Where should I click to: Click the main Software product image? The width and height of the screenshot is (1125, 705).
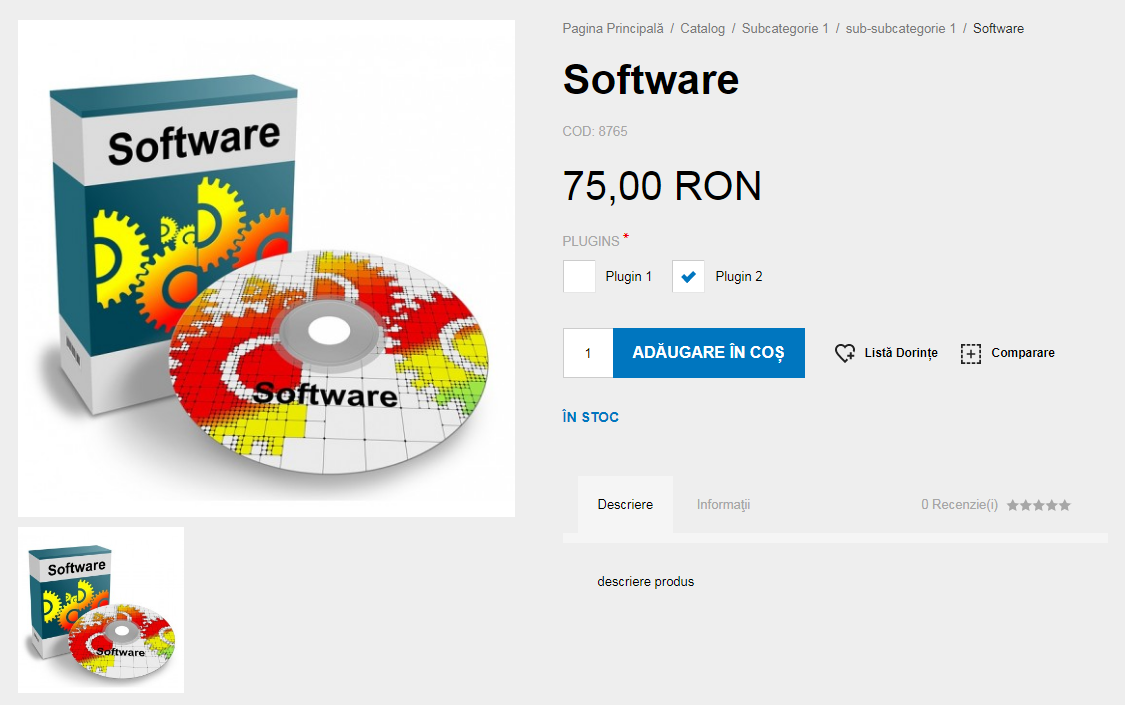[x=266, y=268]
